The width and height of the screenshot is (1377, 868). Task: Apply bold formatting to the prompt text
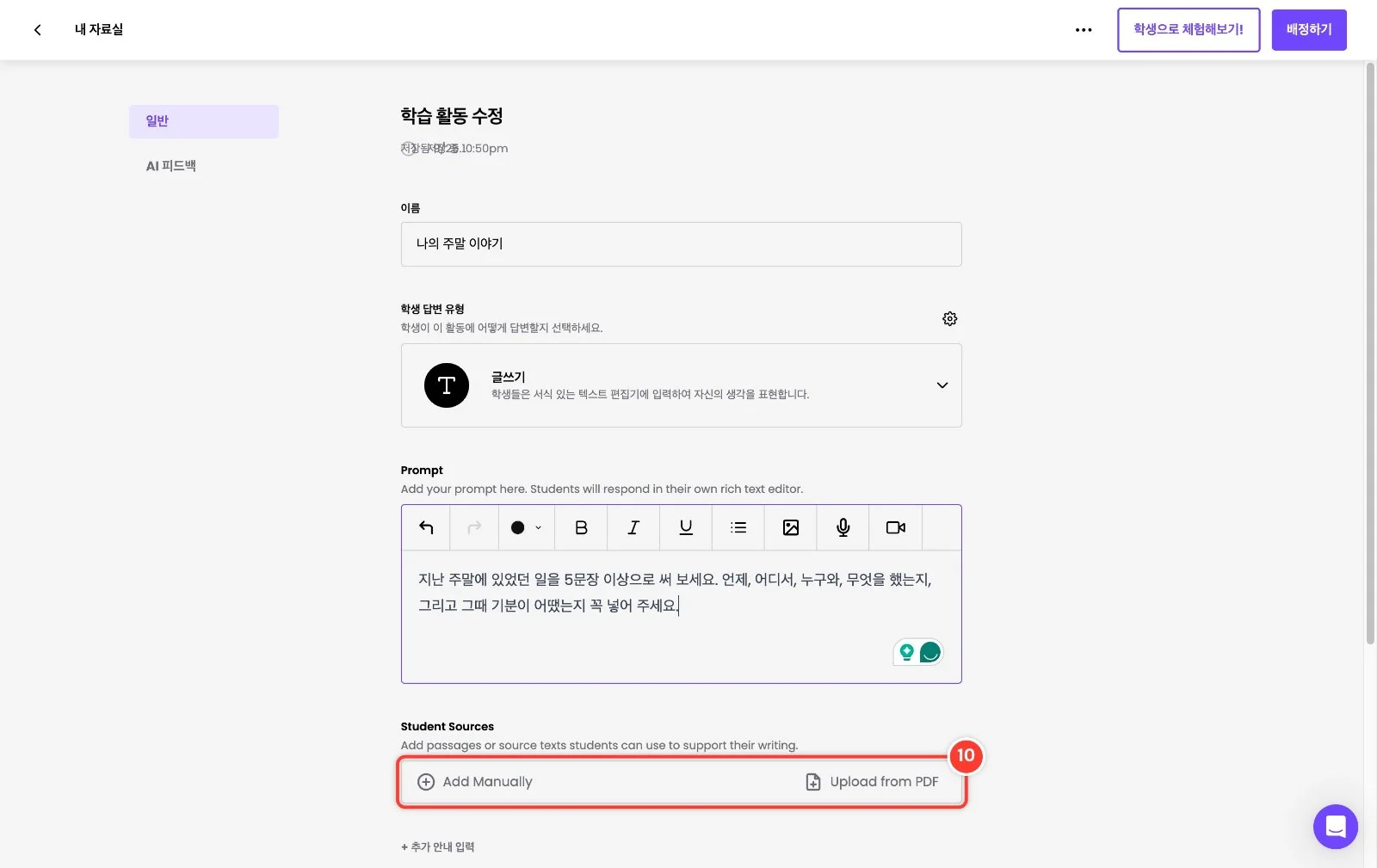[x=581, y=527]
